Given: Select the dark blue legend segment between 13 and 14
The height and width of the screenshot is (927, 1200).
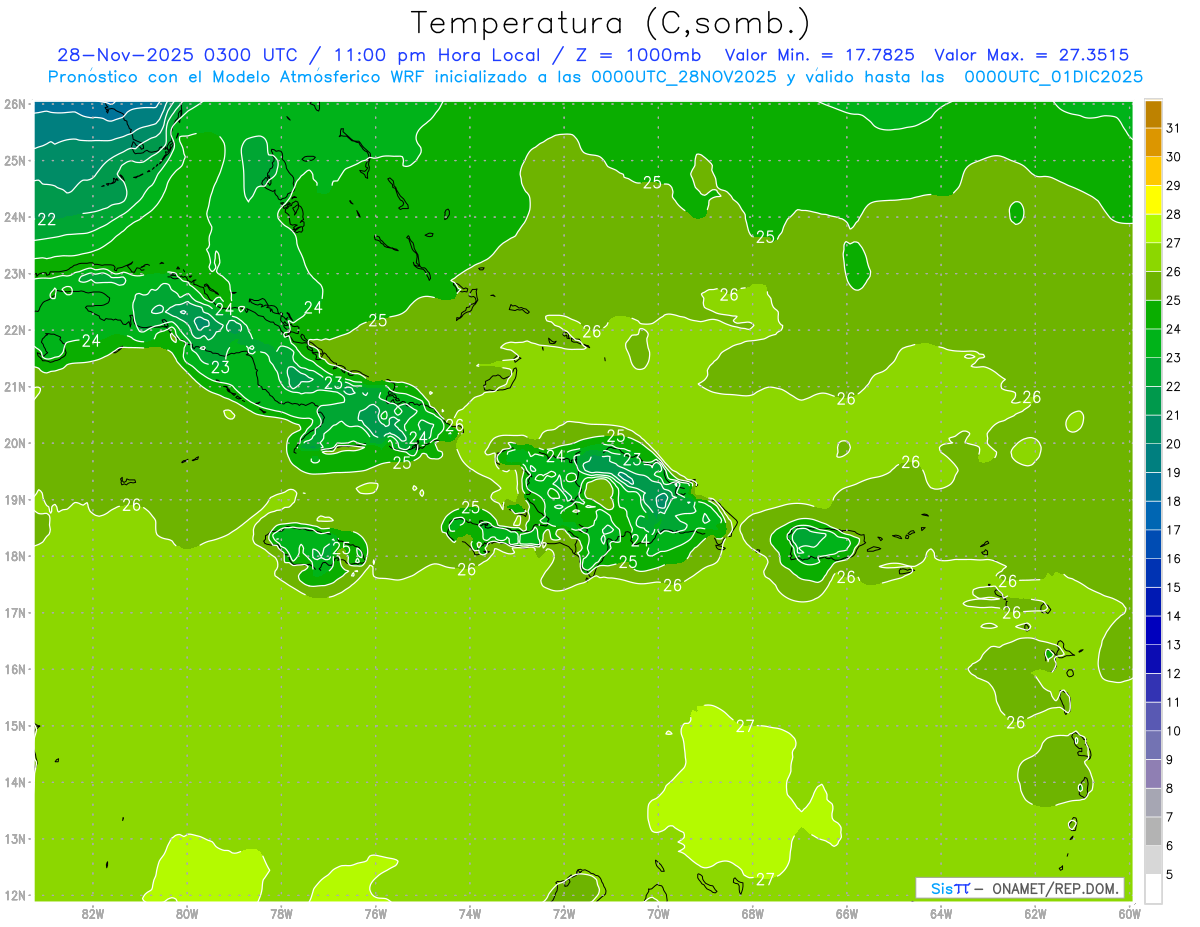Looking at the screenshot, I should 1153,630.
